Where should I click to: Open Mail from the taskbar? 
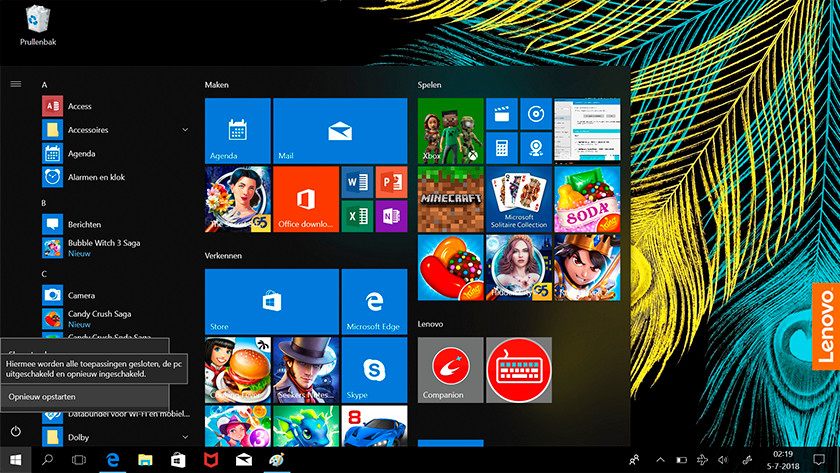[x=244, y=460]
